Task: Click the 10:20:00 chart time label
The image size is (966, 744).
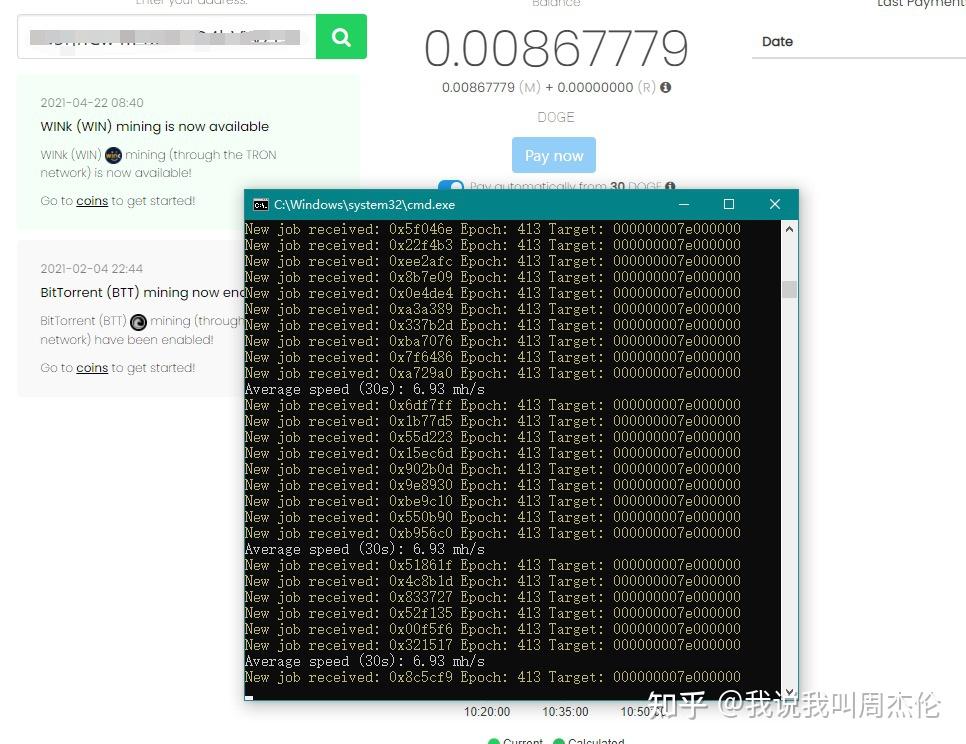Action: click(x=487, y=712)
